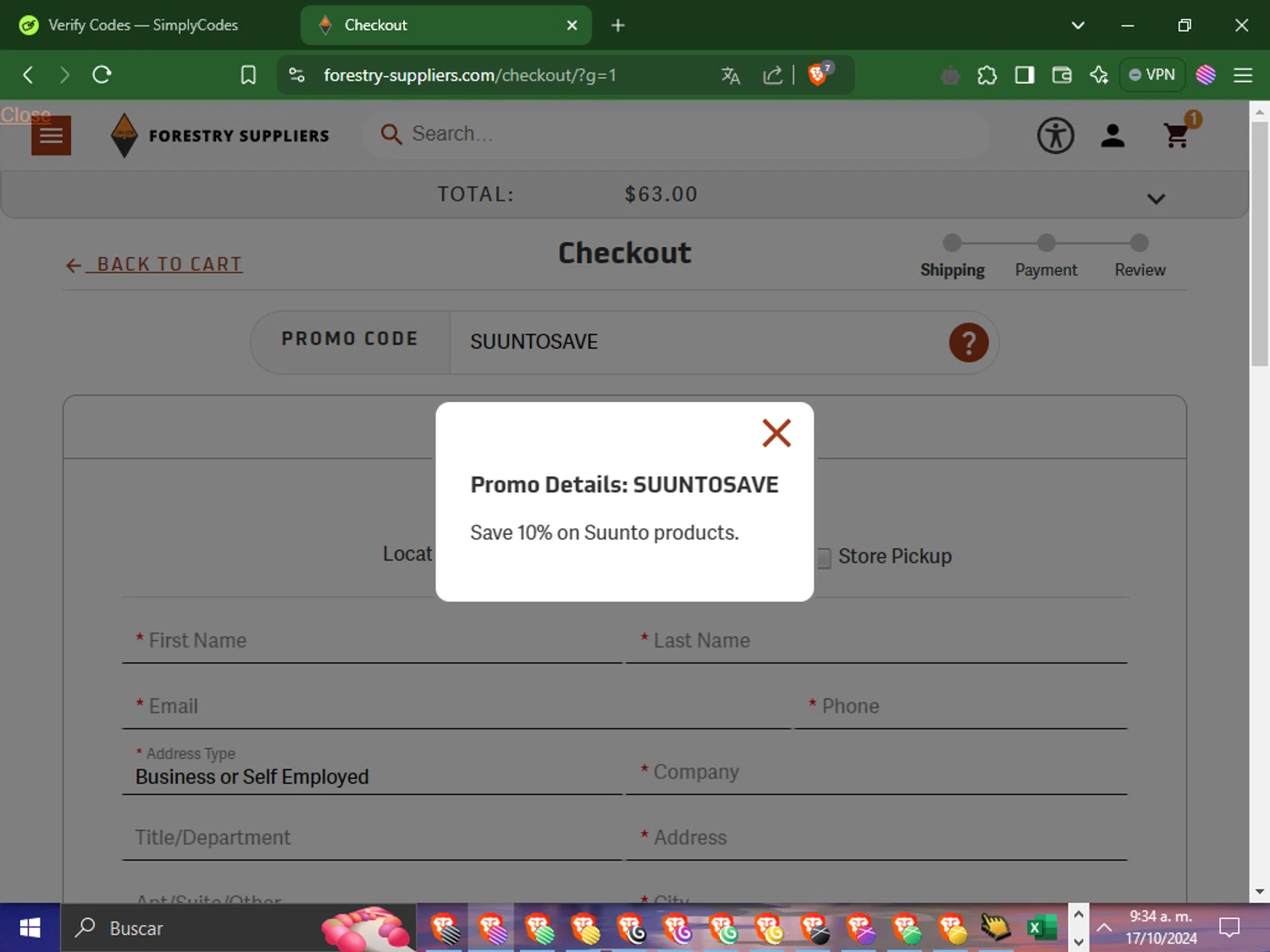Viewport: 1270px width, 952px height.
Task: Select the Payment checkout step
Action: coord(1046,256)
